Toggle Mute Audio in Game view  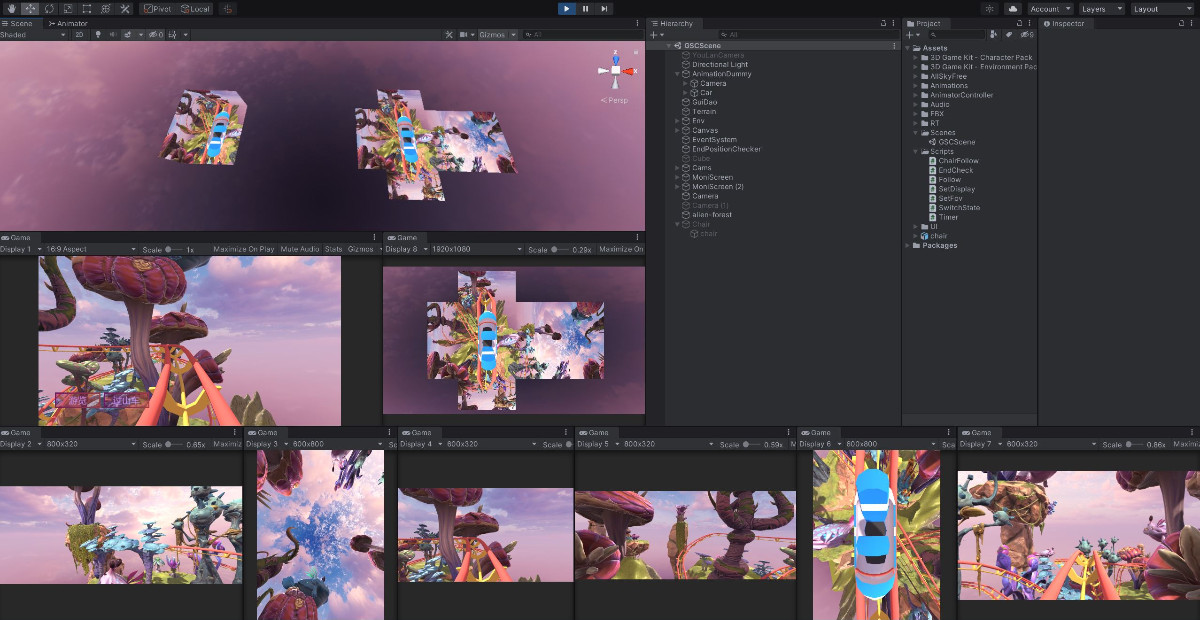[x=300, y=249]
